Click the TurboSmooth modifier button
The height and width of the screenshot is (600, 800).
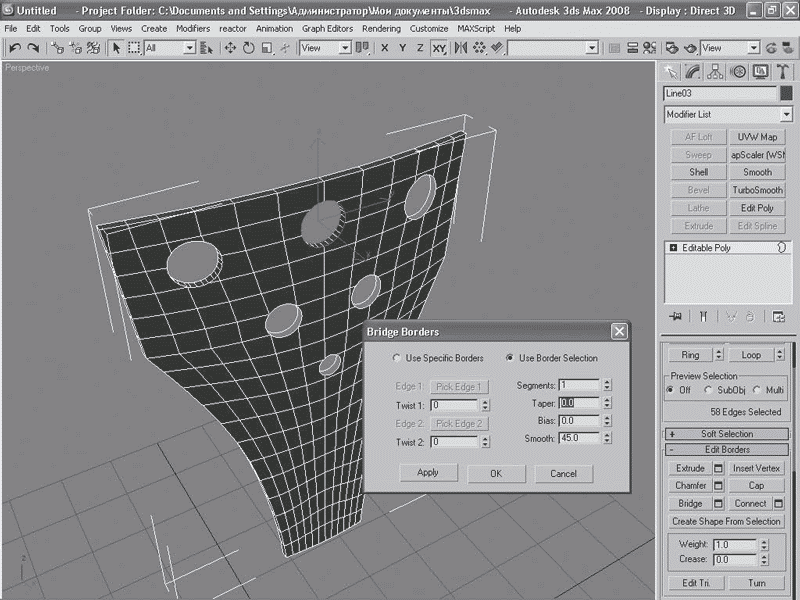(757, 190)
